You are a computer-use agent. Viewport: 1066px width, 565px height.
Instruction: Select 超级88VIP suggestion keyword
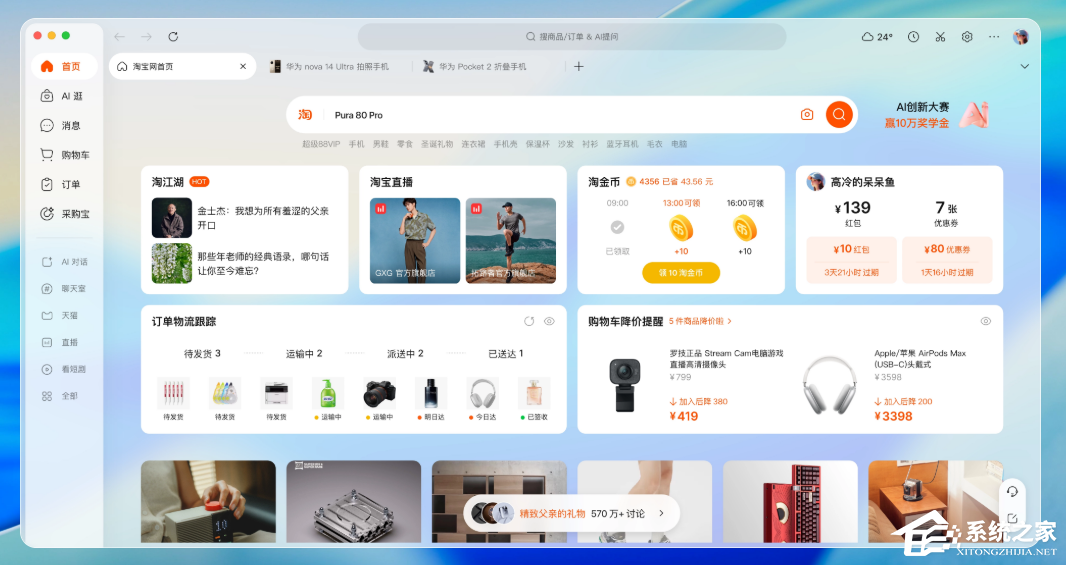(x=321, y=144)
